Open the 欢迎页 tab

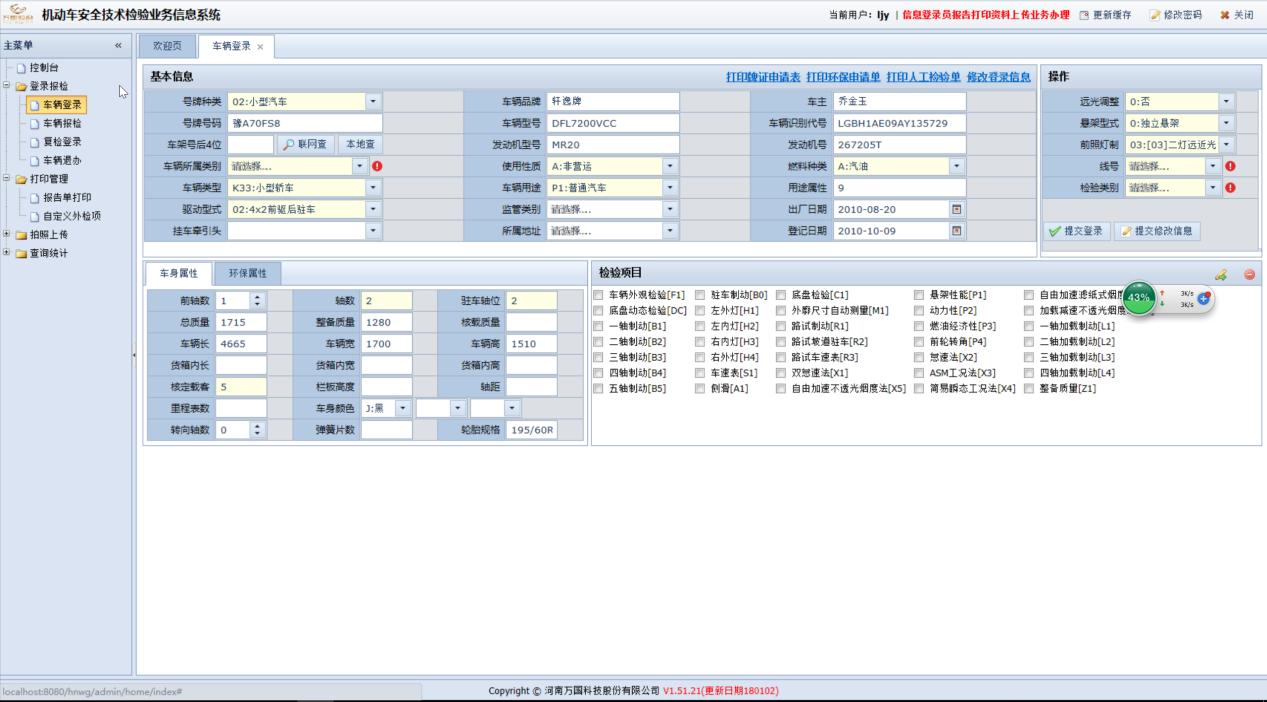coord(167,46)
